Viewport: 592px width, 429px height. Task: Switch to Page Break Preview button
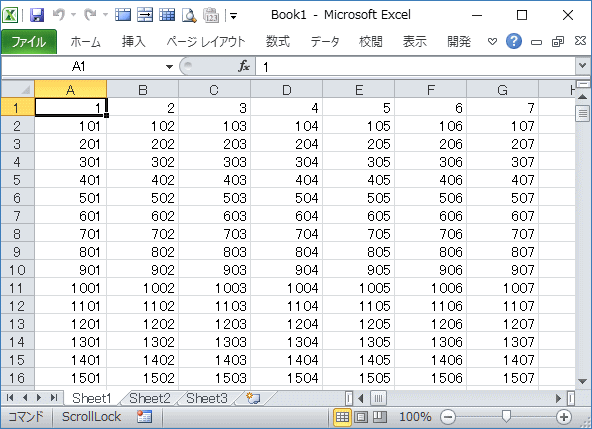click(x=380, y=417)
